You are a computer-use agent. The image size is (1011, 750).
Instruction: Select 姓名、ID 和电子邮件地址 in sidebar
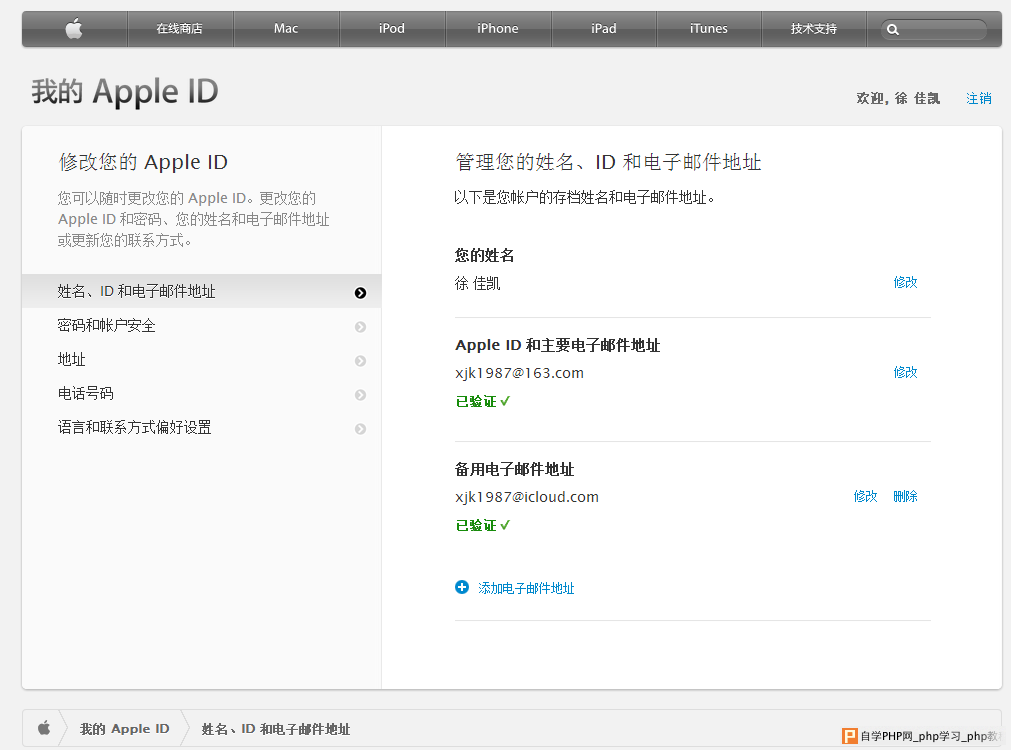point(202,291)
